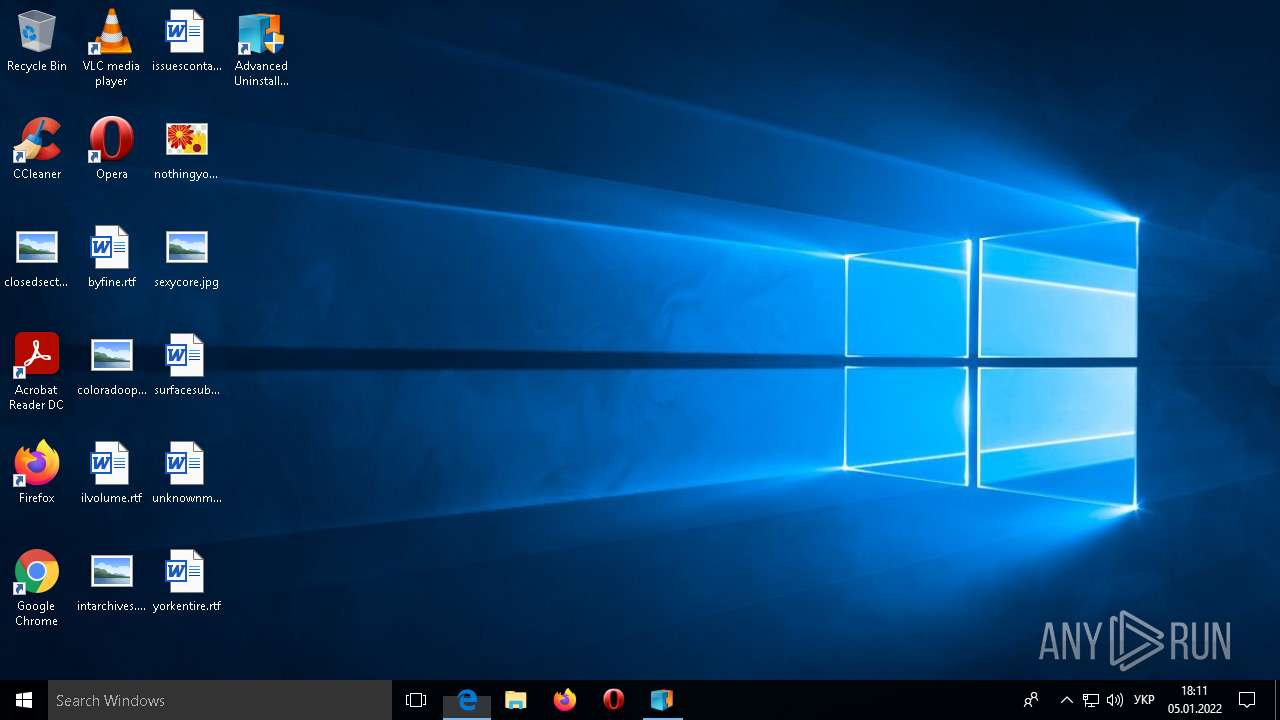Launch Firefox from the taskbar
The width and height of the screenshot is (1280, 720).
coord(565,700)
